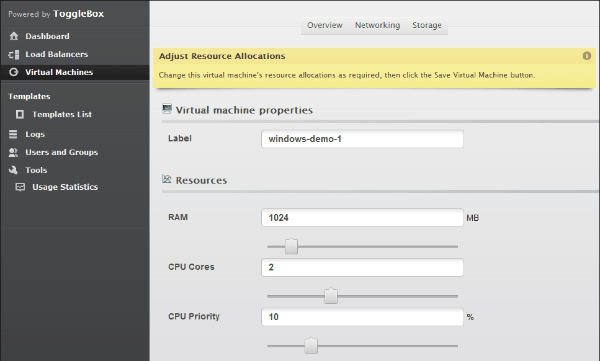Image resolution: width=600 pixels, height=361 pixels.
Task: Open the Dashboard page
Action: (x=47, y=36)
